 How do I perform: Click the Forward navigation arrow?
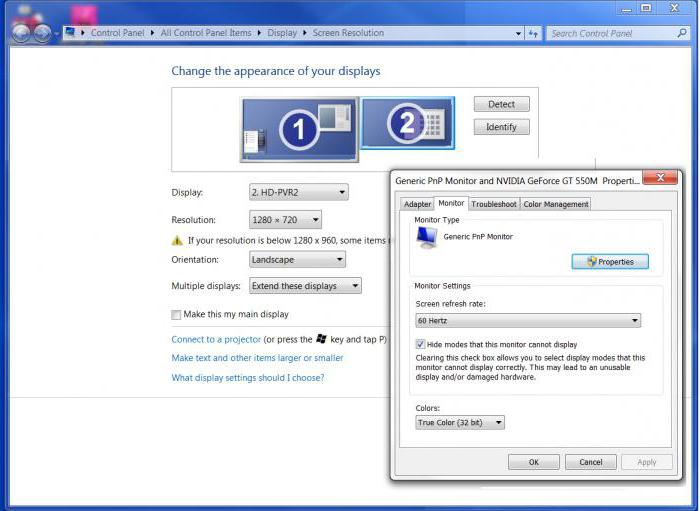pyautogui.click(x=42, y=33)
